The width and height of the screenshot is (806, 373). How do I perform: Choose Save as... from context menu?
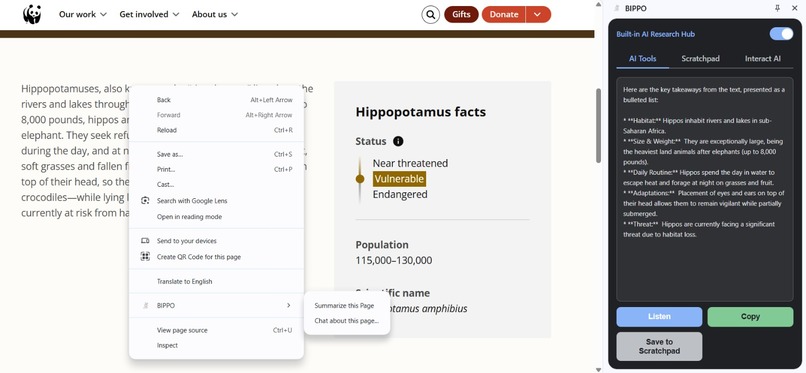click(x=216, y=154)
